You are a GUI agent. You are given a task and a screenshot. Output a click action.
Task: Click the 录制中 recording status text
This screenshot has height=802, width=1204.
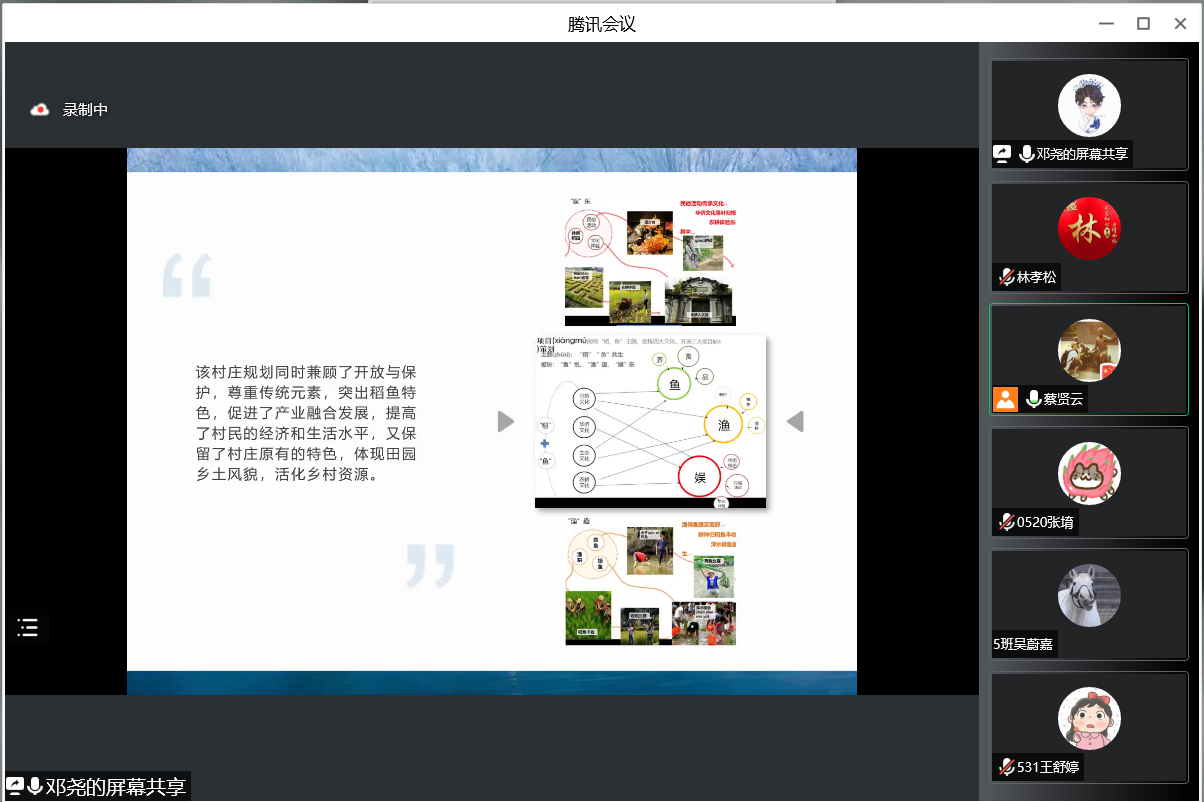coord(85,110)
